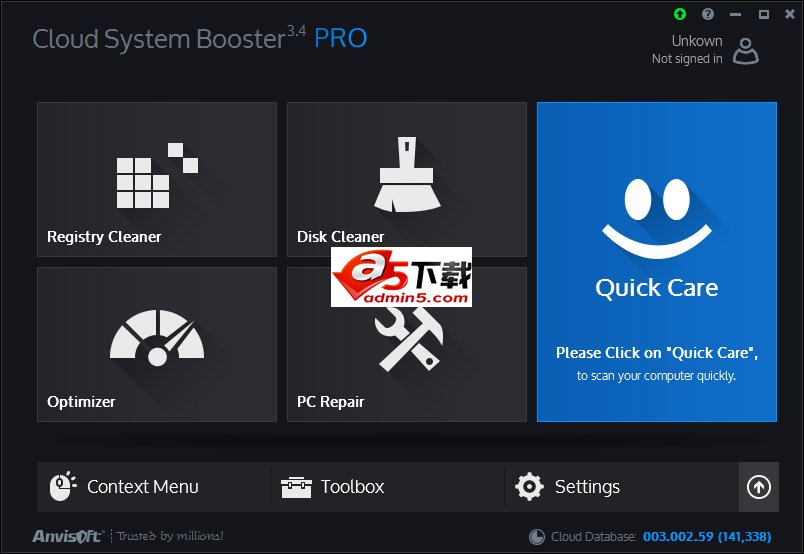Screen dimensions: 804x554
Task: Open the Context Menu section
Action: click(x=153, y=487)
